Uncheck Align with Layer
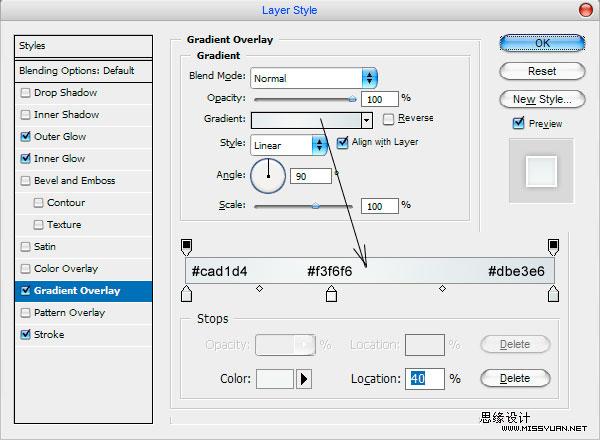The width and height of the screenshot is (600, 440). (x=342, y=143)
